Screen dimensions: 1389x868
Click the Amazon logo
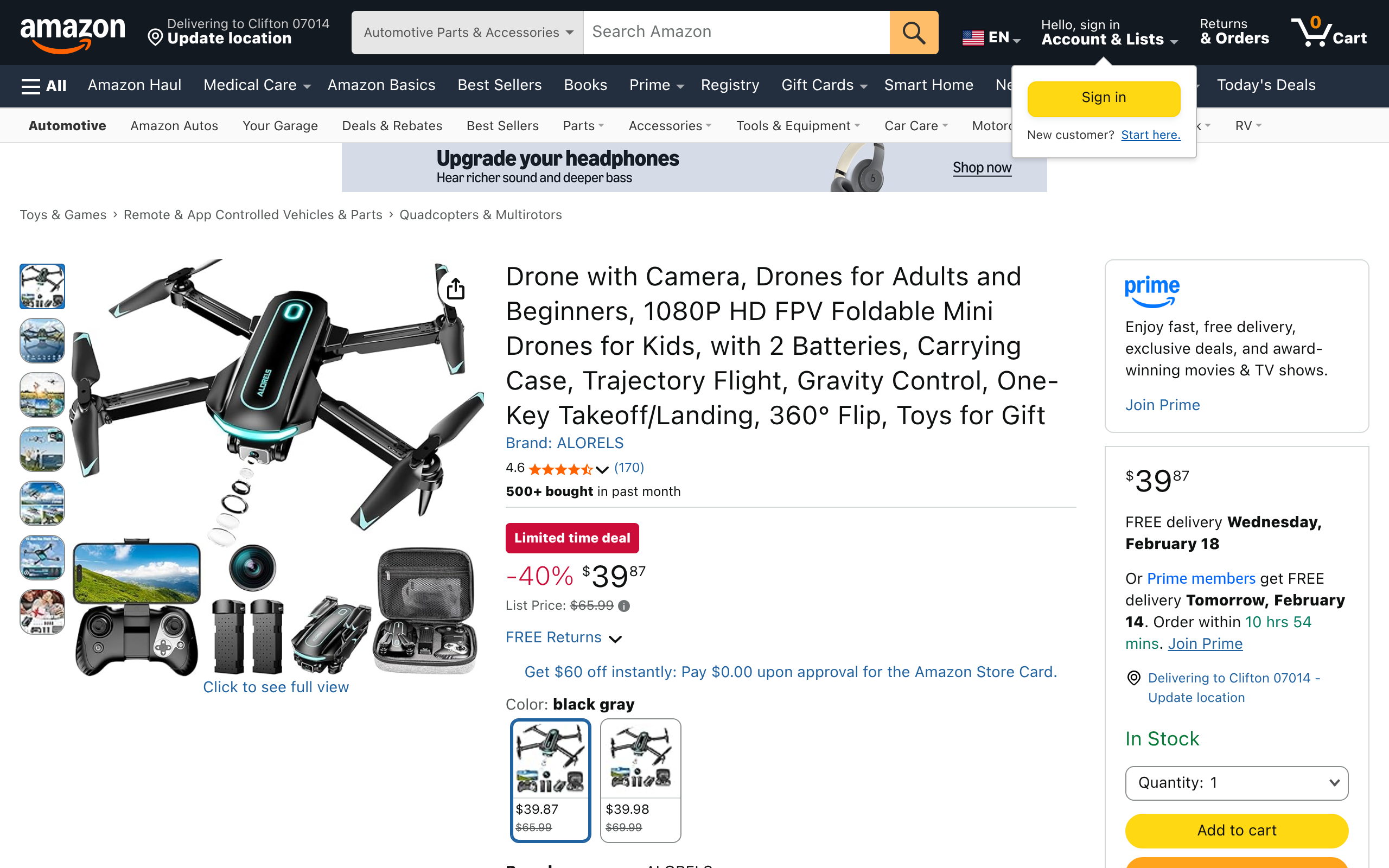tap(73, 34)
